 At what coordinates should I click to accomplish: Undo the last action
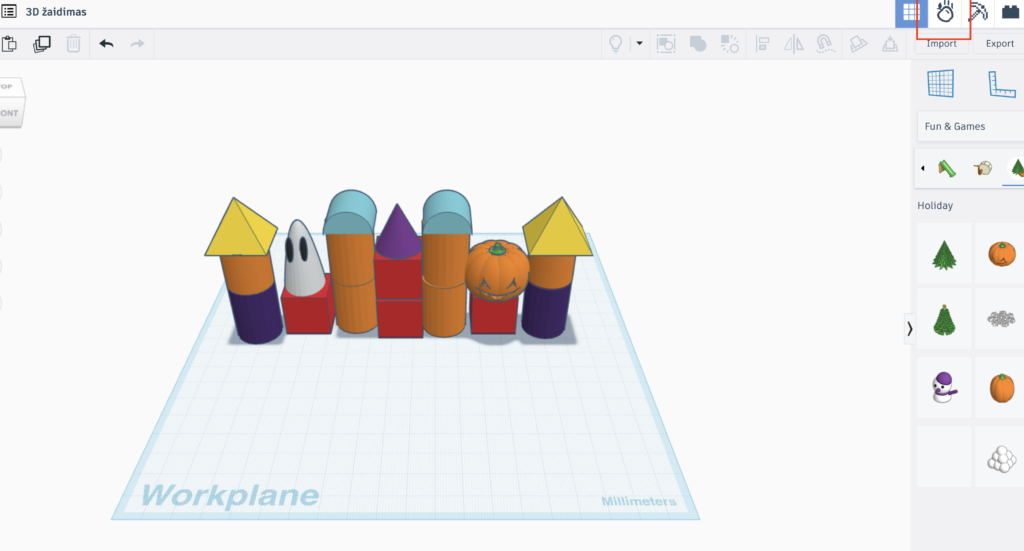(106, 44)
